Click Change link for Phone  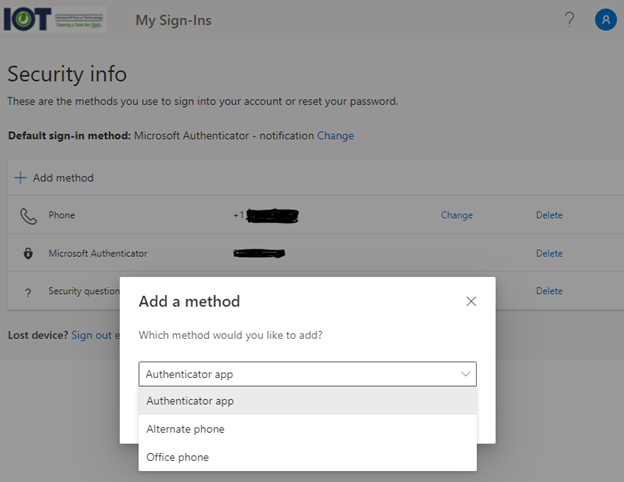click(x=456, y=215)
